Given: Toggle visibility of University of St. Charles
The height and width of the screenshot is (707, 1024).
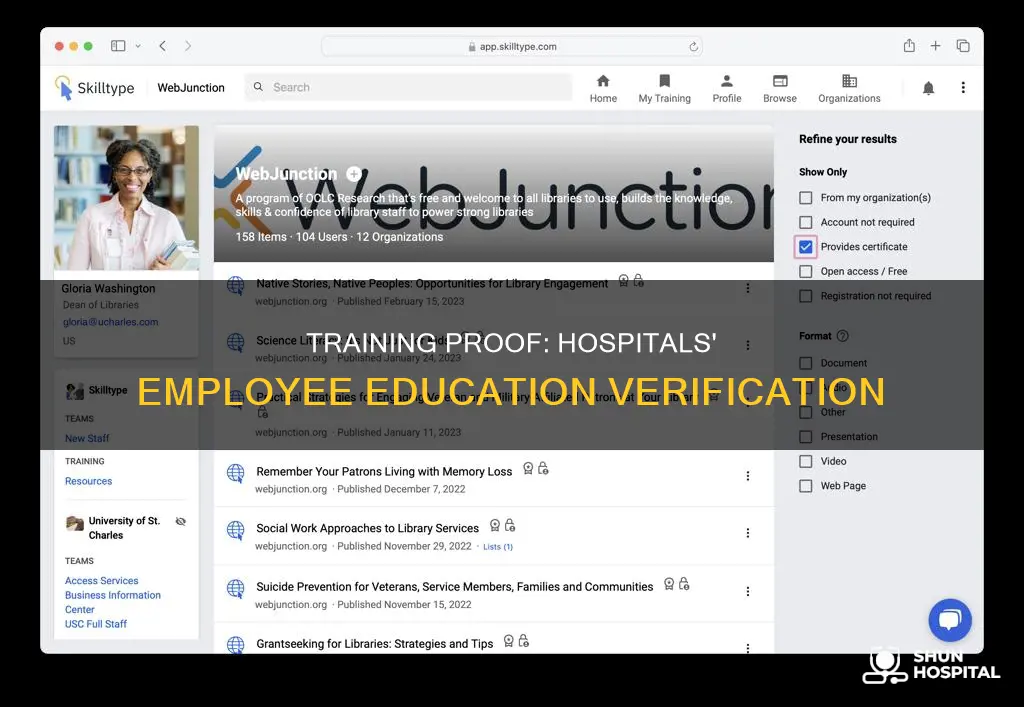Looking at the screenshot, I should pos(181,521).
